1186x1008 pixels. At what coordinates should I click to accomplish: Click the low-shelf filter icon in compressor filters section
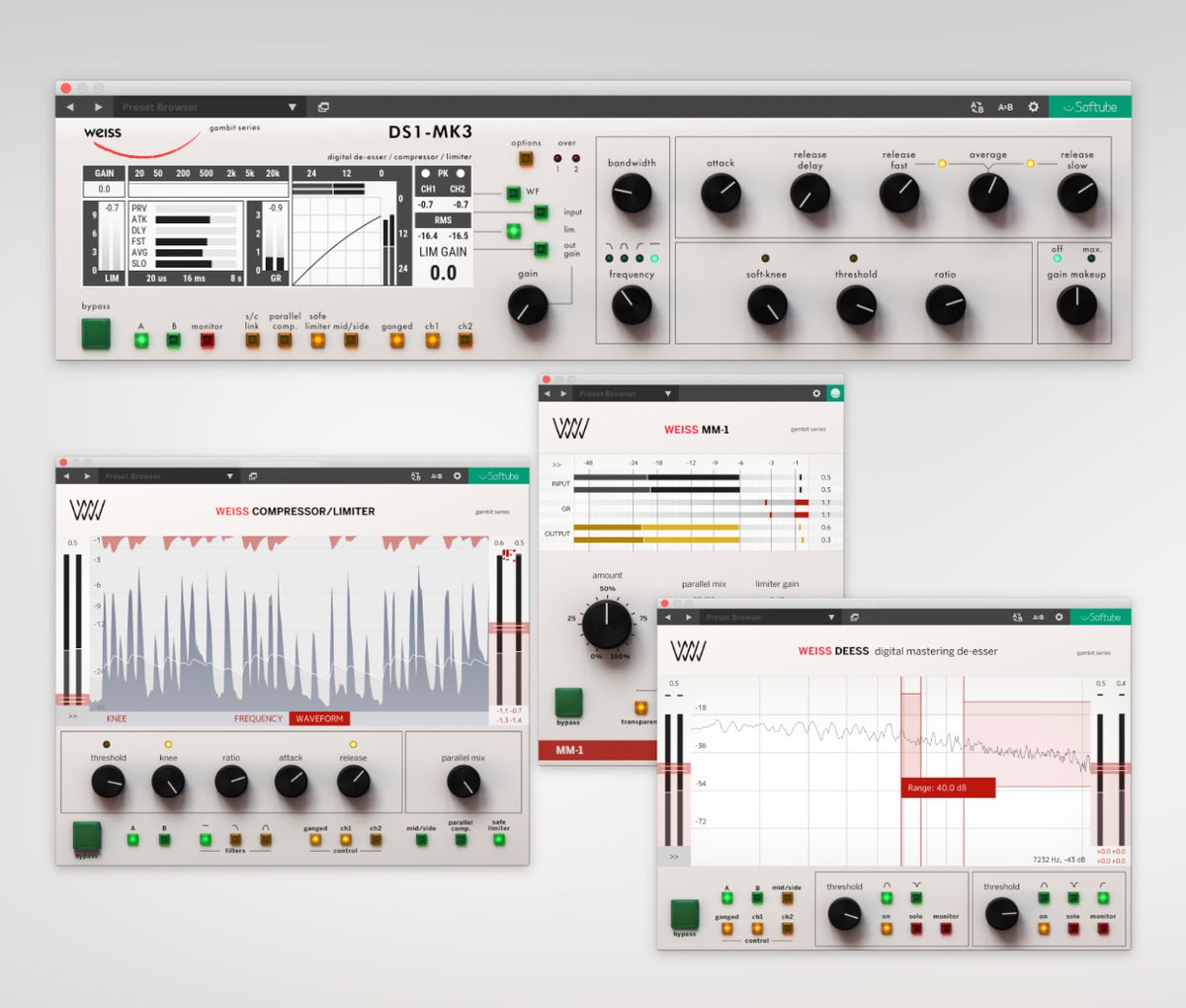click(x=235, y=839)
